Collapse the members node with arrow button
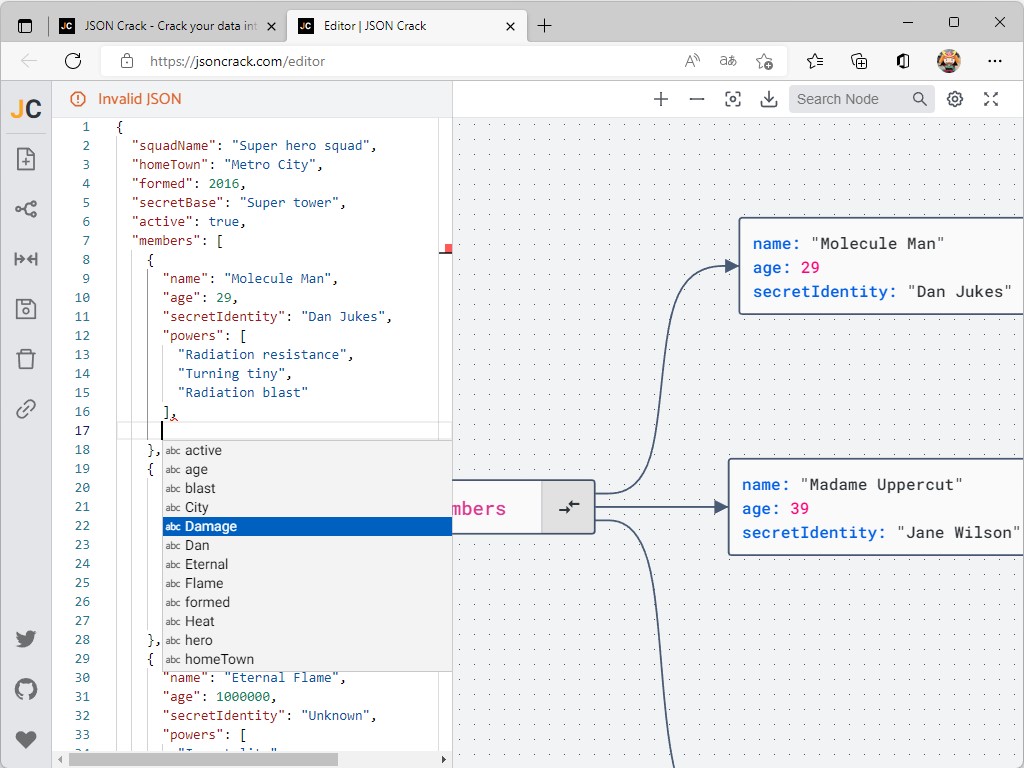The image size is (1024, 768). coord(568,507)
